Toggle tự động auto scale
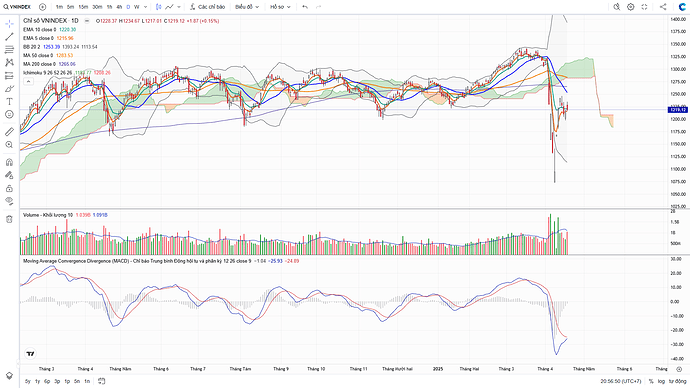The image size is (690, 388). pyautogui.click(x=677, y=381)
